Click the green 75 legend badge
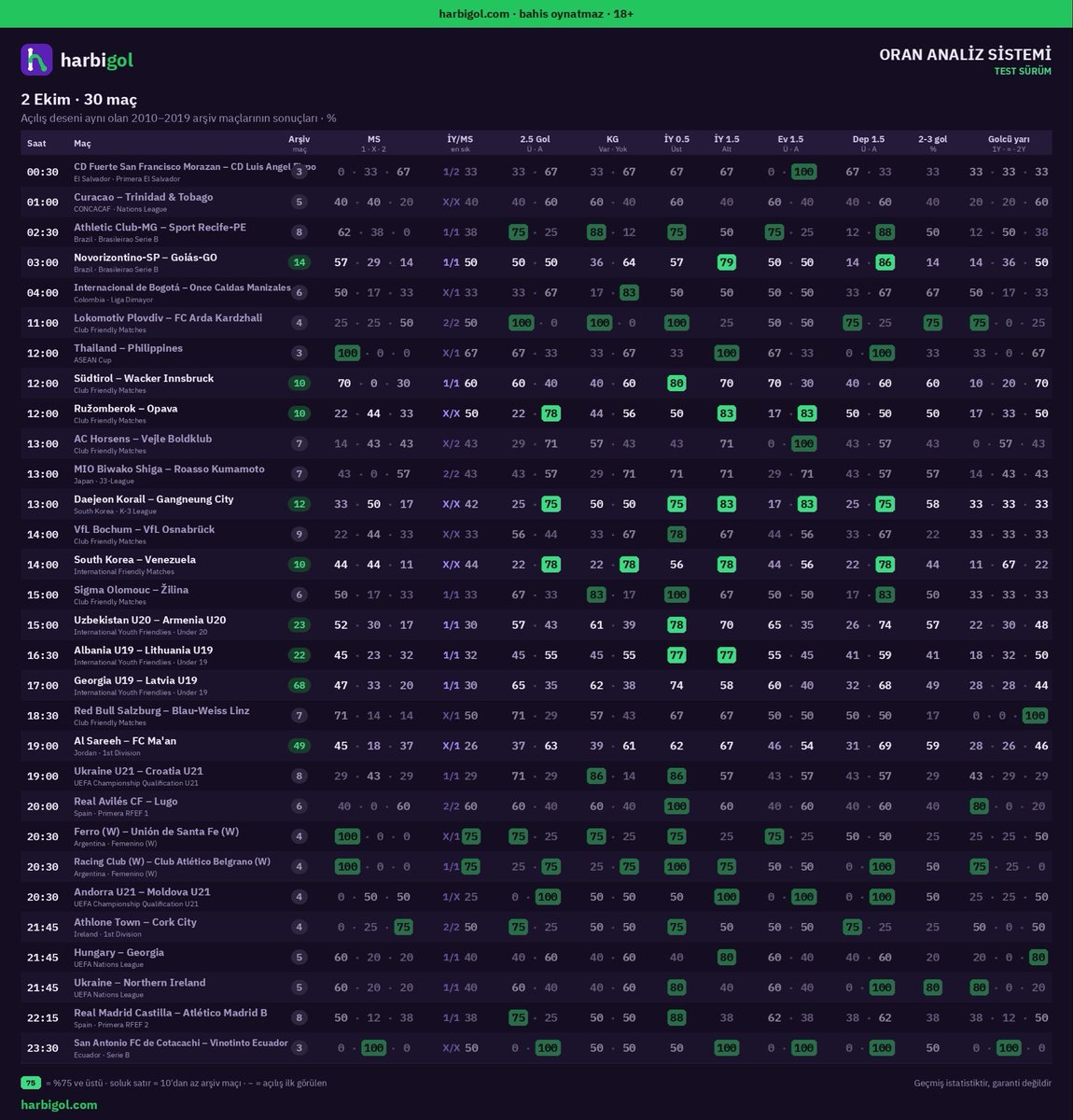This screenshot has height=1120, width=1073. [31, 1083]
